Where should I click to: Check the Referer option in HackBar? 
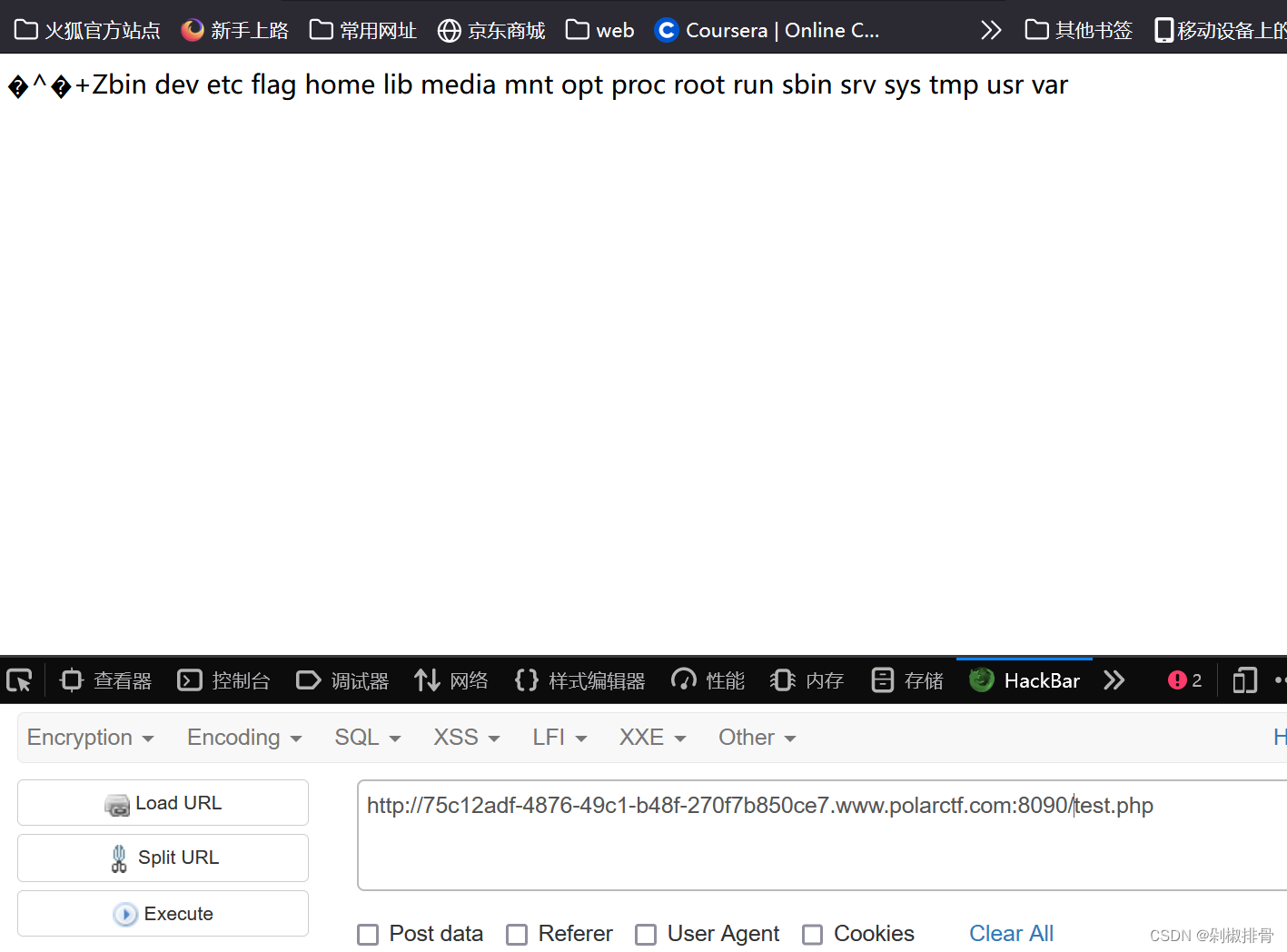click(517, 934)
